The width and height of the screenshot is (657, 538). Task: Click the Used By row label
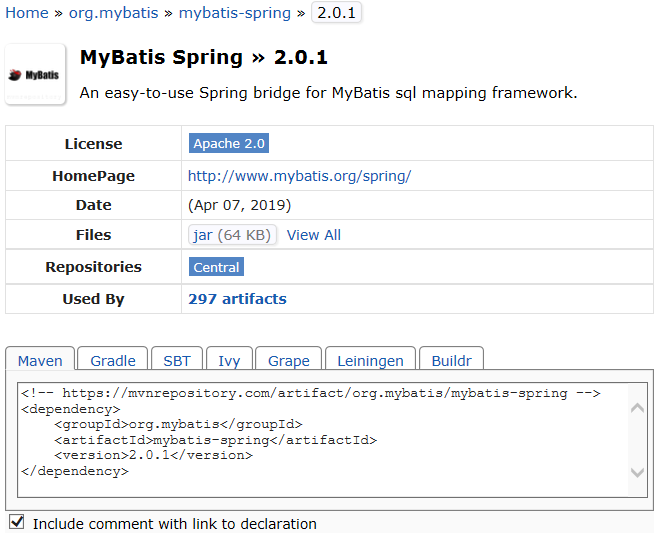point(93,299)
